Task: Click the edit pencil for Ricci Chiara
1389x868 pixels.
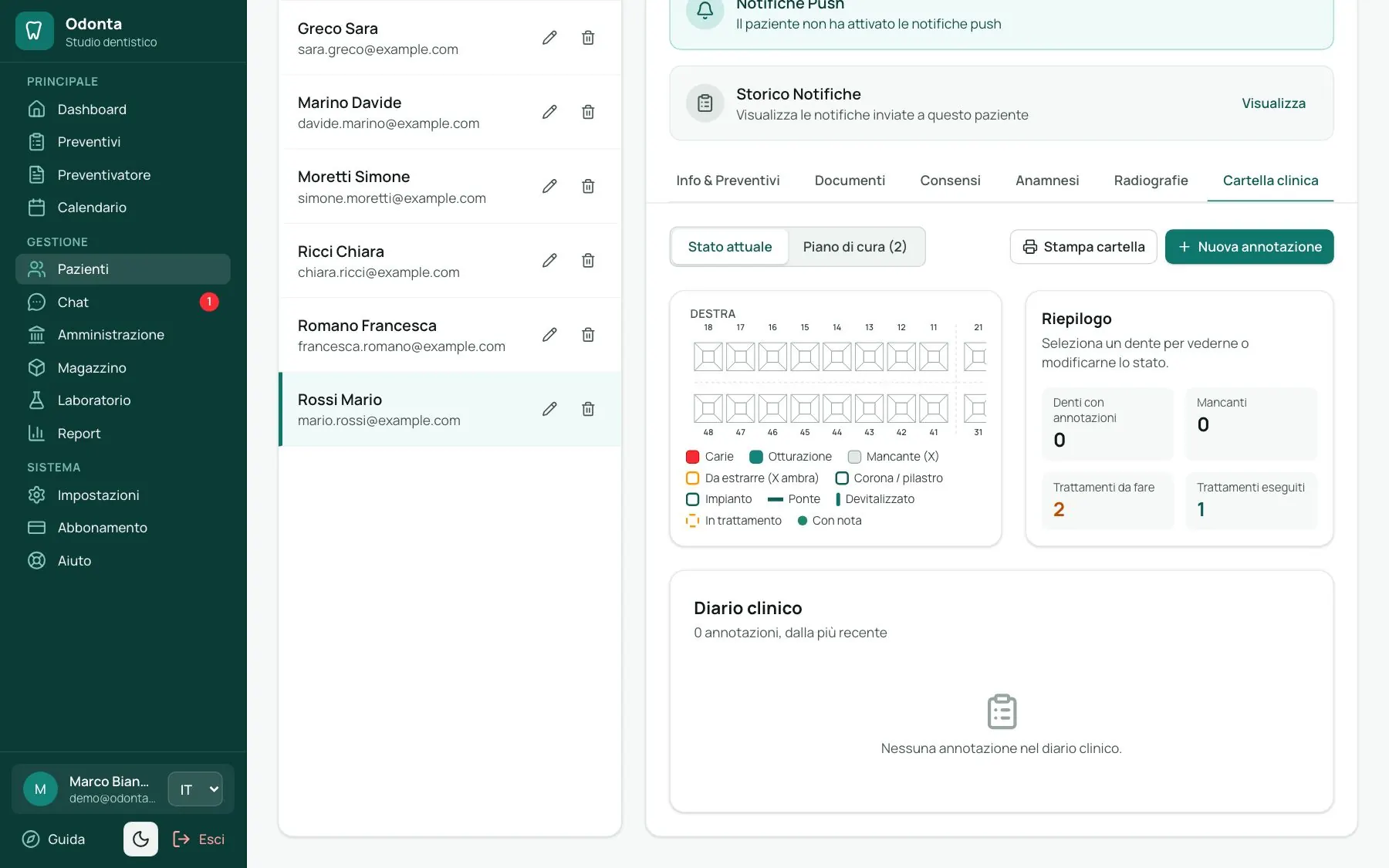Action: click(549, 260)
